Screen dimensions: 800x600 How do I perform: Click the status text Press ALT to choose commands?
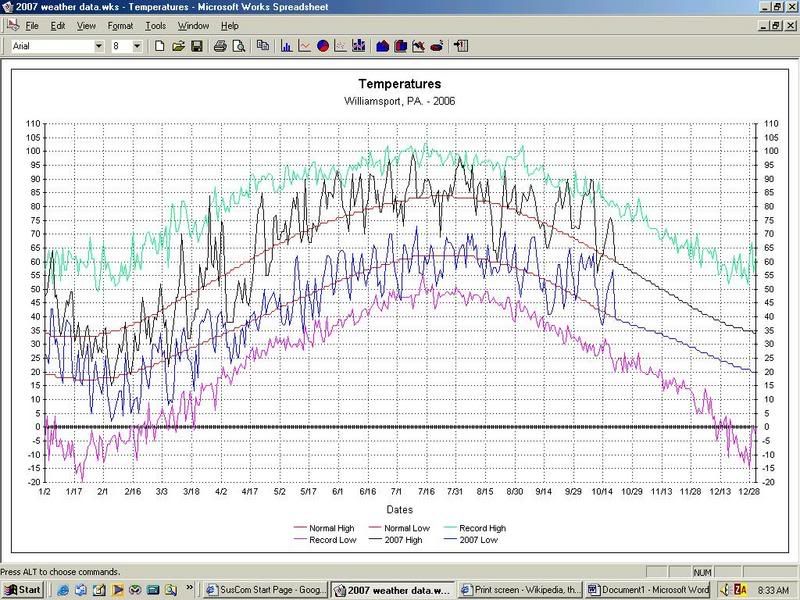[x=60, y=572]
